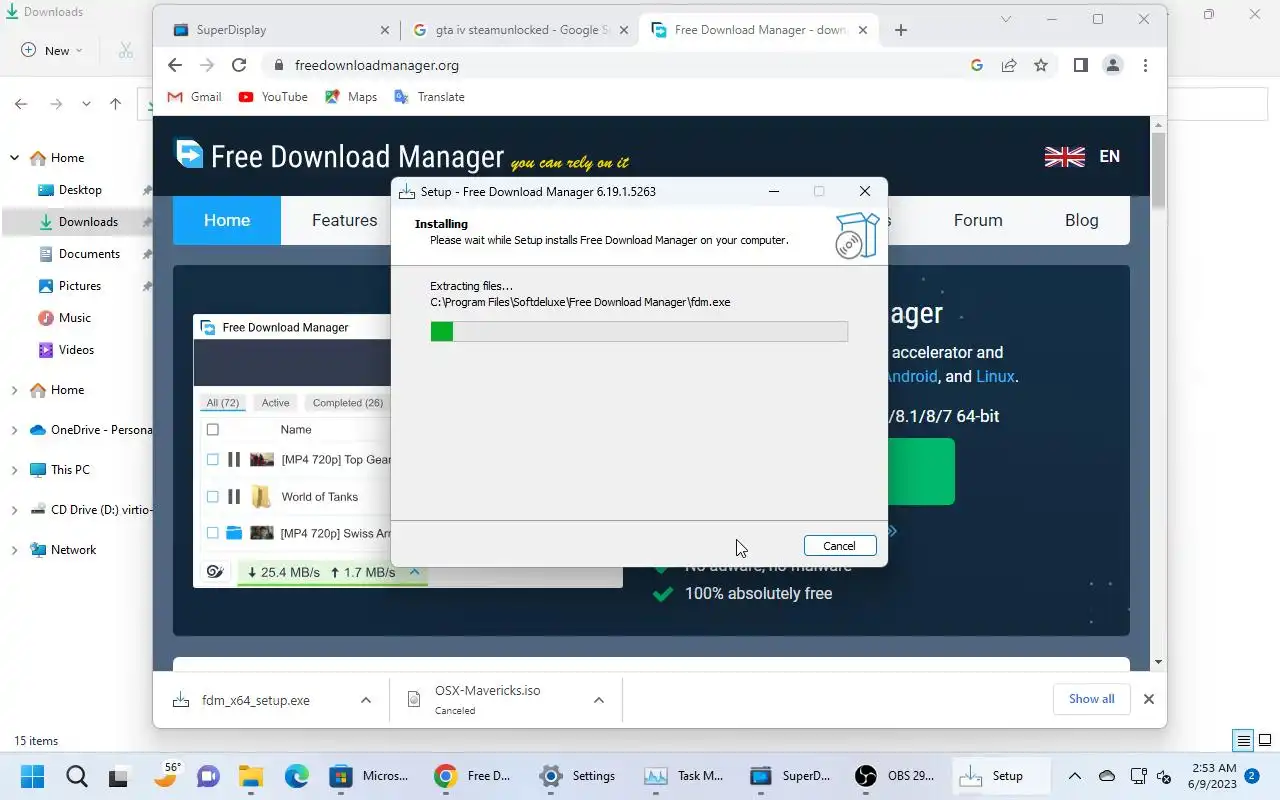Open options for fdm_x64_setup.exe download

tap(366, 700)
